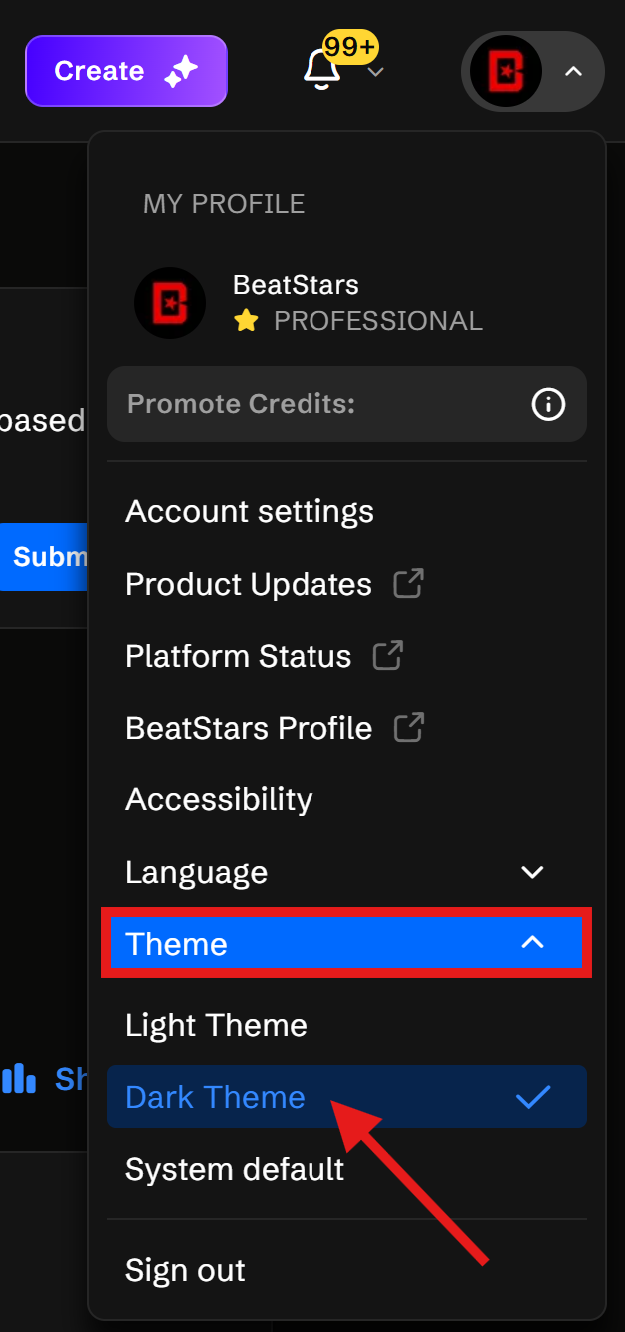The image size is (625, 1332).
Task: Switch to Light Theme
Action: click(216, 1025)
